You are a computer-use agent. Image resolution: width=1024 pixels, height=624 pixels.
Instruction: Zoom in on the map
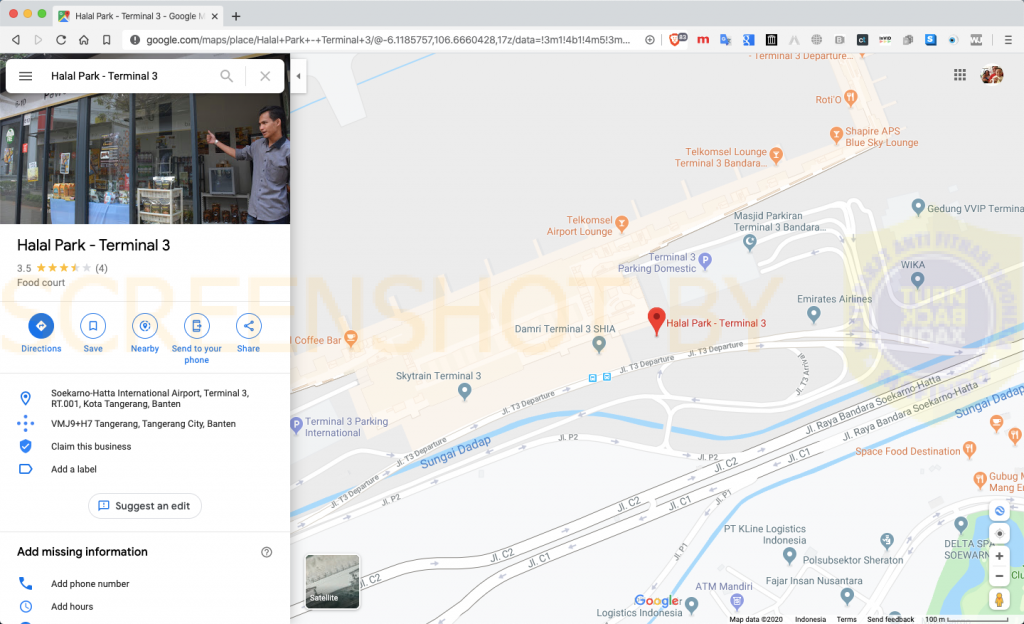pos(999,556)
